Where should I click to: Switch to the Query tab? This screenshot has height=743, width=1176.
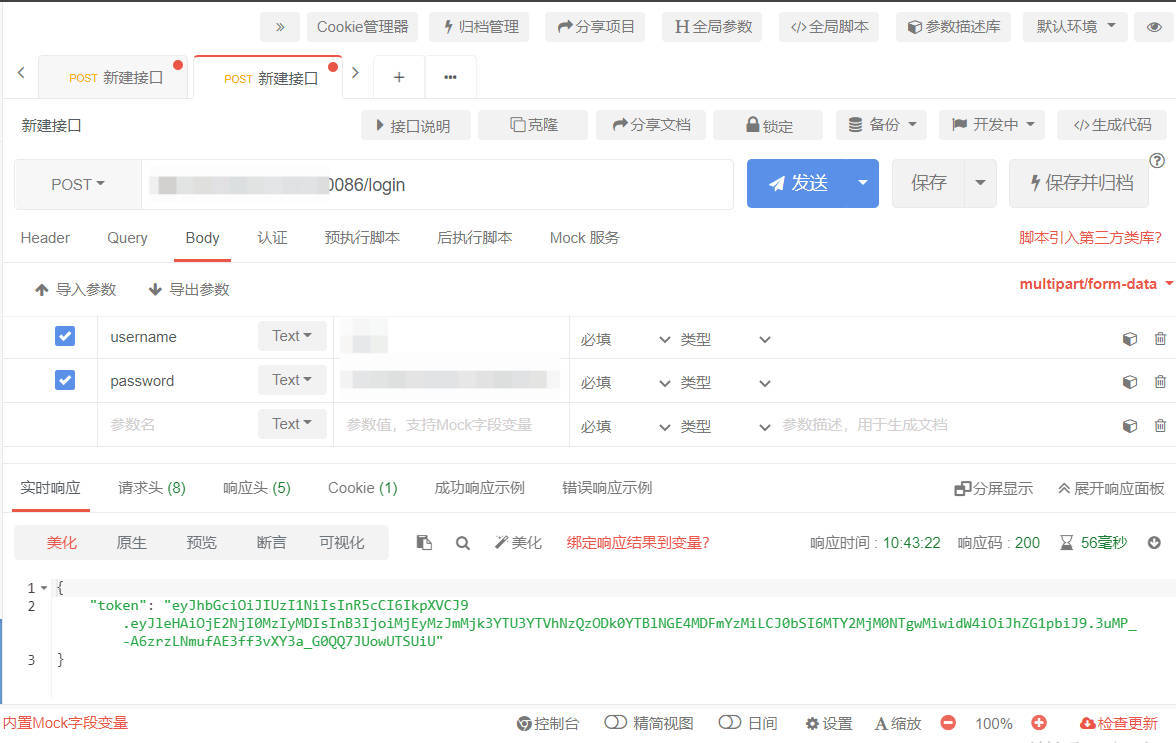[128, 238]
